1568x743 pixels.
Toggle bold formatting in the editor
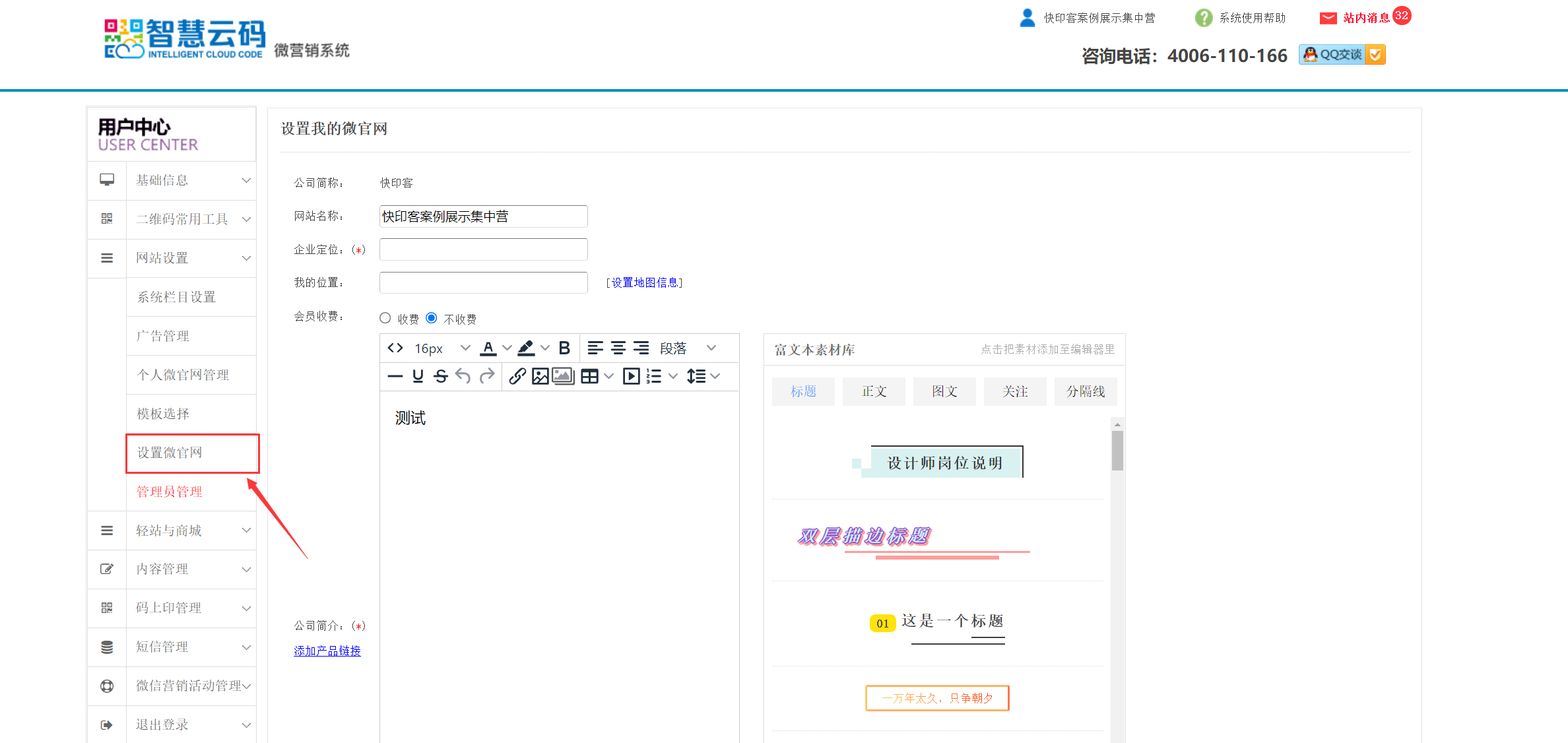coord(564,348)
